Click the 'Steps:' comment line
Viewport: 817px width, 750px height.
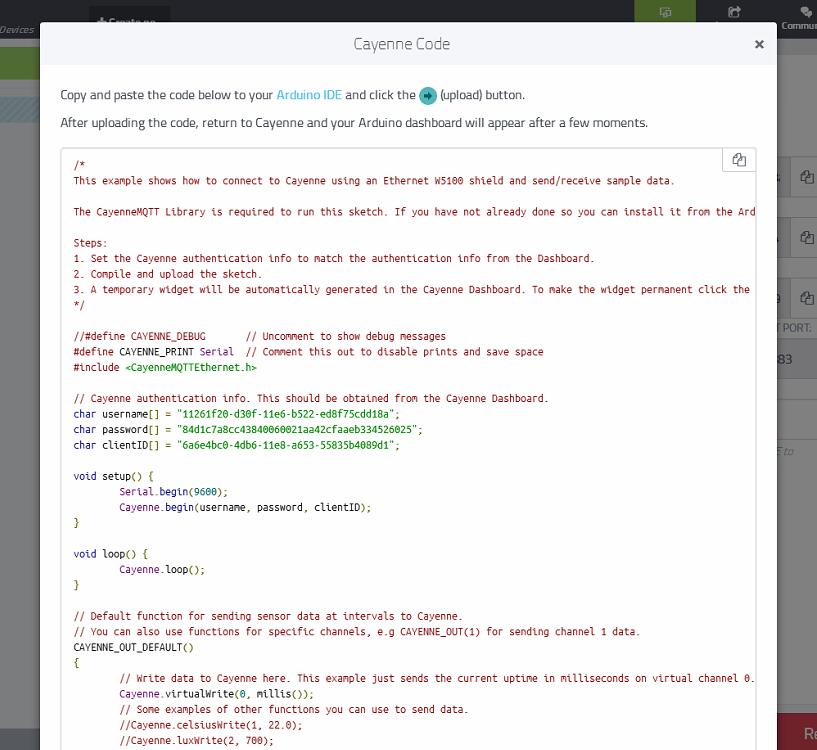click(90, 243)
